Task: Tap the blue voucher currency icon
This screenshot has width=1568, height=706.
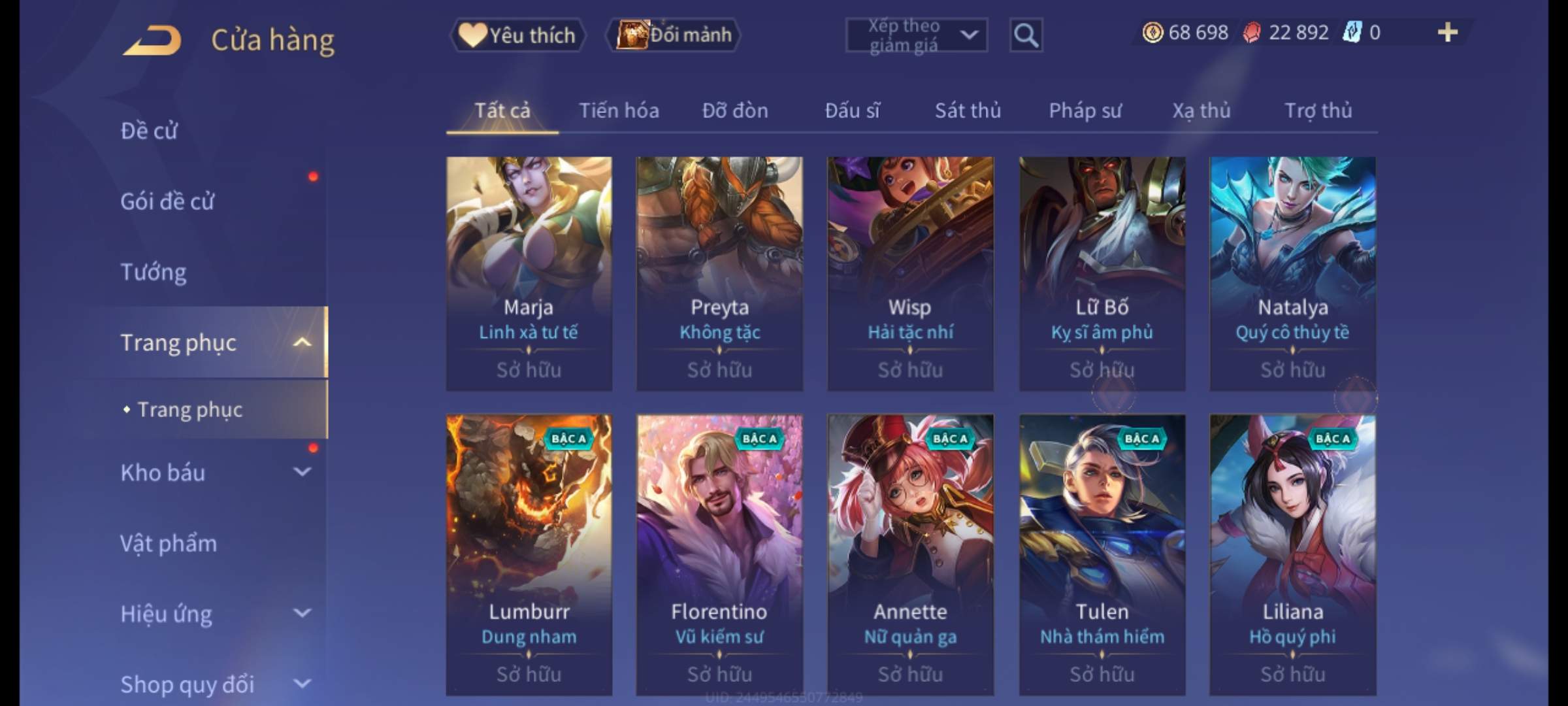Action: click(1352, 32)
